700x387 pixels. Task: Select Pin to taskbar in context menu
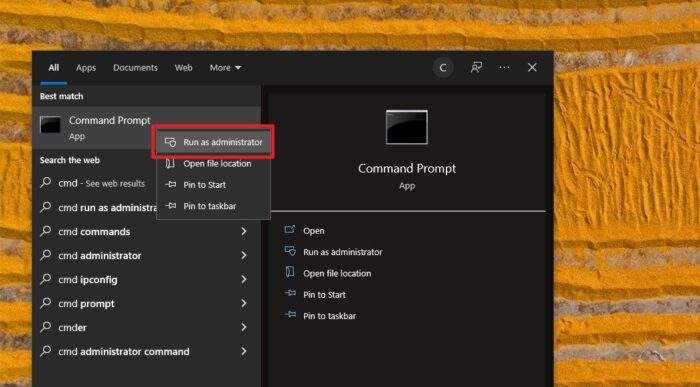coord(213,206)
